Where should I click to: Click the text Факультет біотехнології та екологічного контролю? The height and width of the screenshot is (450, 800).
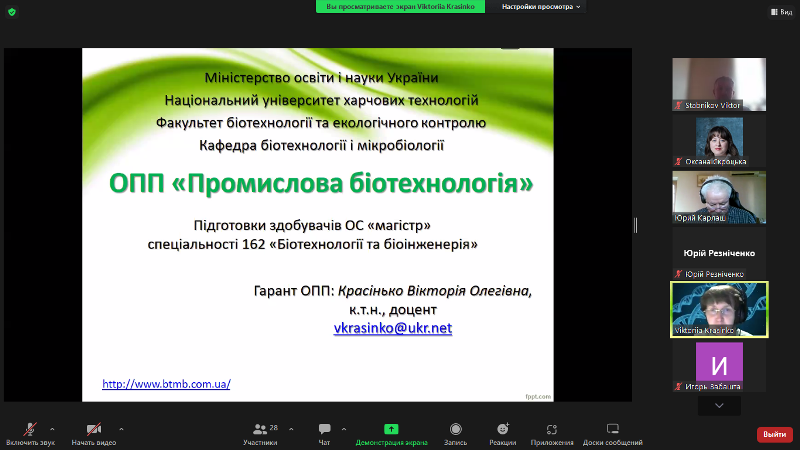(321, 123)
